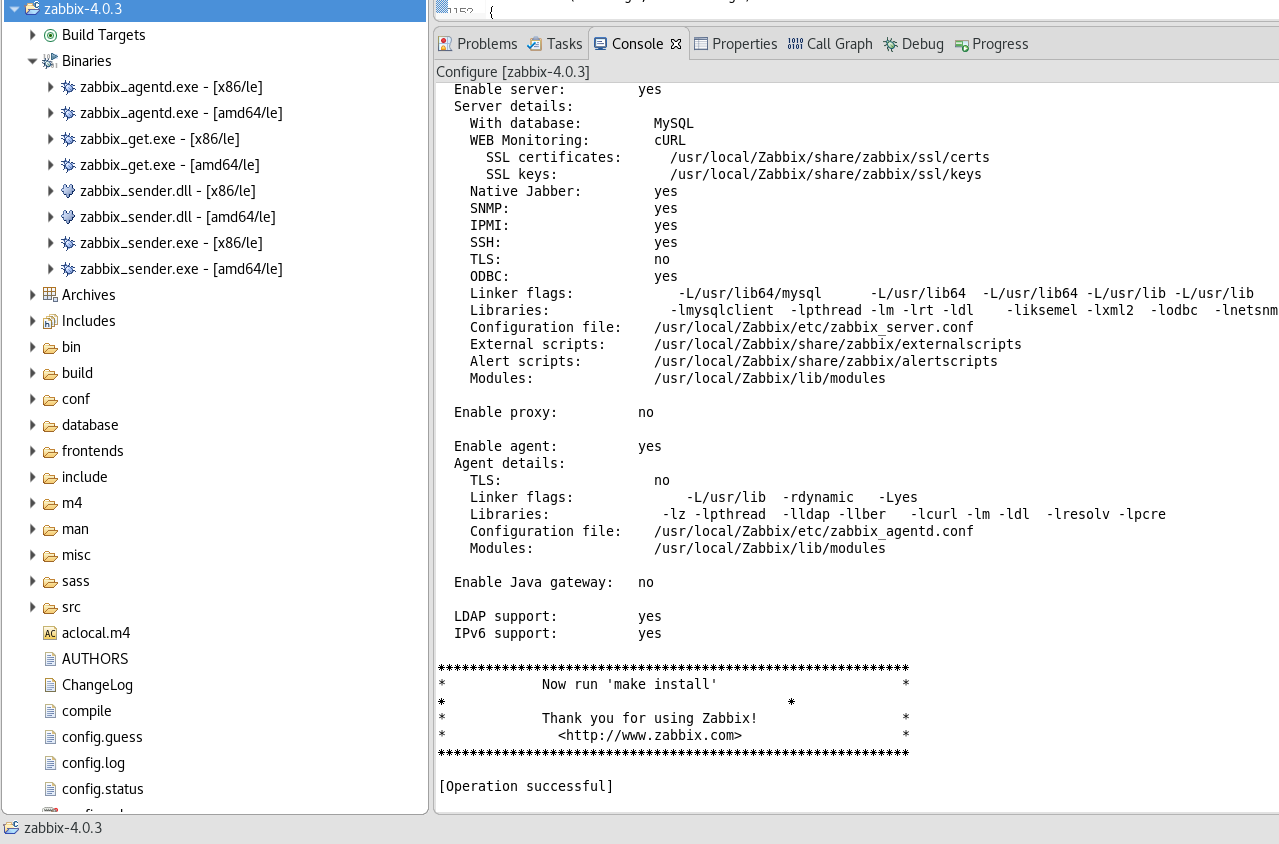
Task: Expand zabbix_agentd.exe - [x86/le] entry
Action: 51,87
